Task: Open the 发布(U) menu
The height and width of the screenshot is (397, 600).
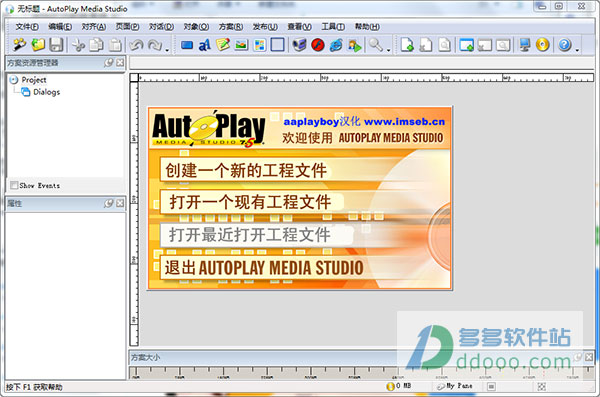Action: tap(265, 26)
